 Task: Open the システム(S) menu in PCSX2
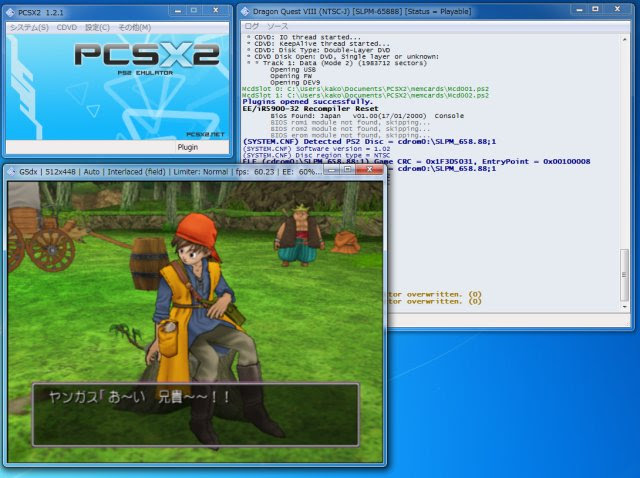coord(29,27)
